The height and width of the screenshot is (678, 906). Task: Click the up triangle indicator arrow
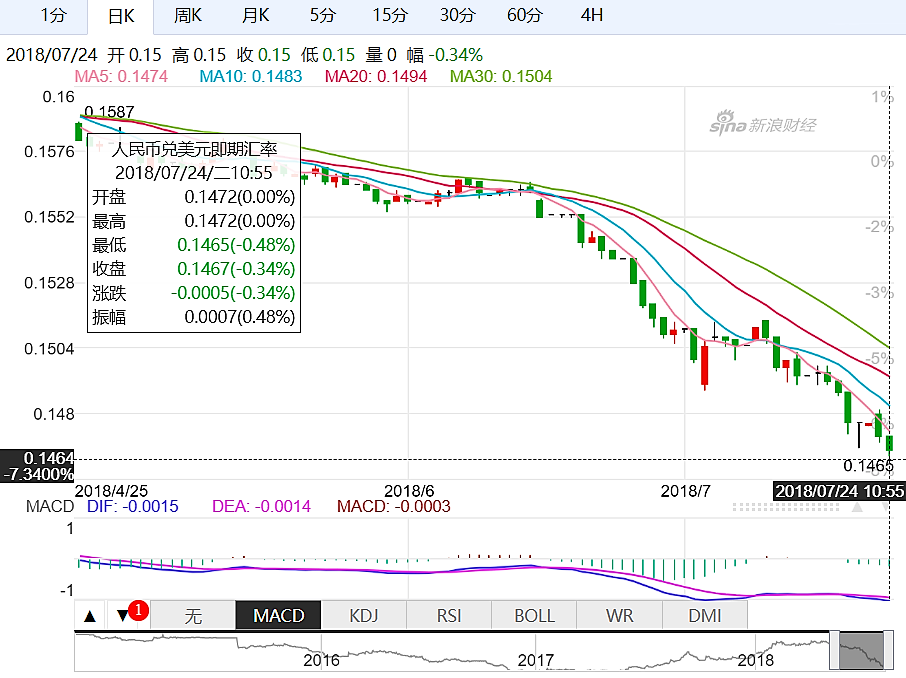tap(90, 616)
